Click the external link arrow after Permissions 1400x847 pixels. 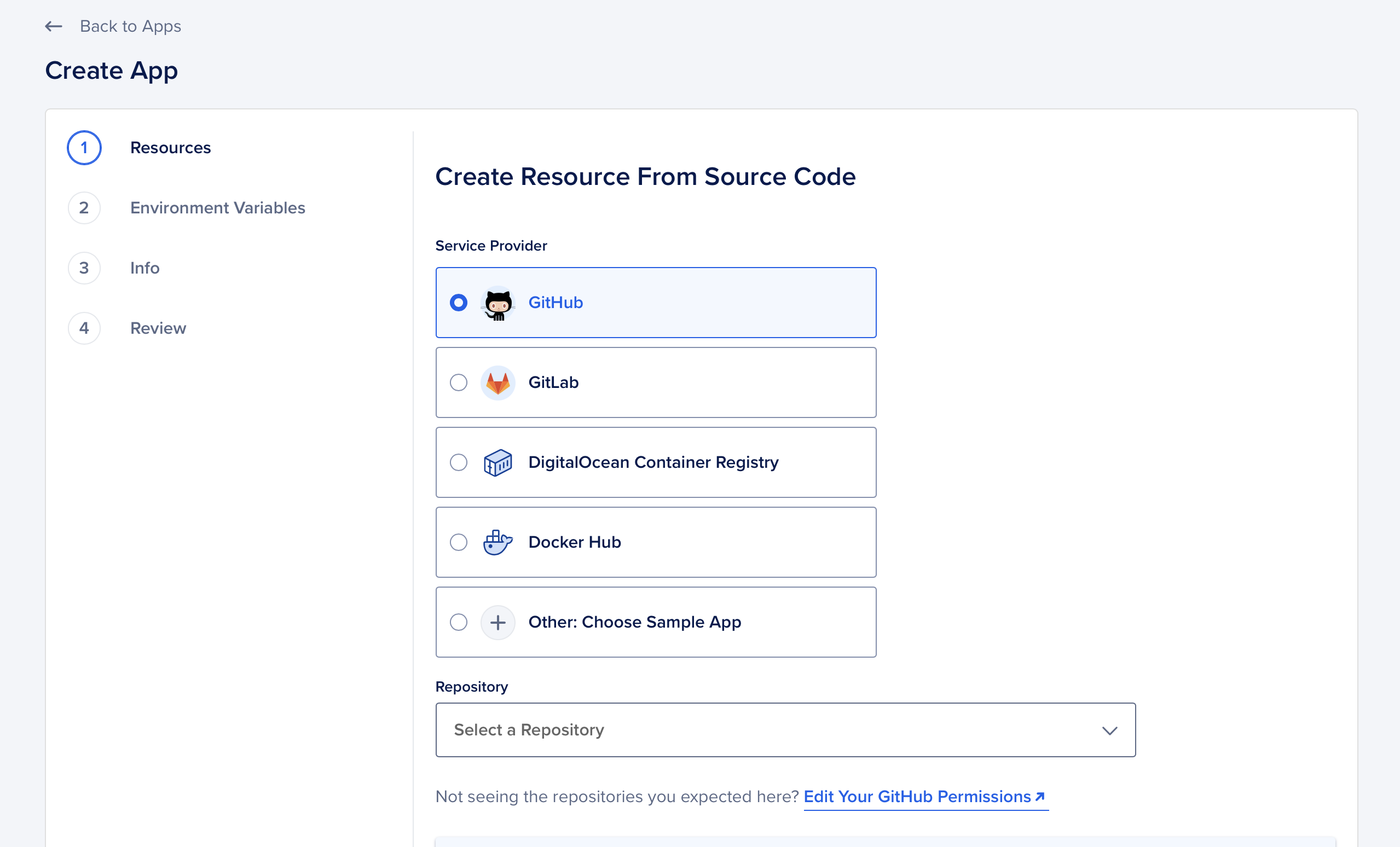coord(1040,797)
